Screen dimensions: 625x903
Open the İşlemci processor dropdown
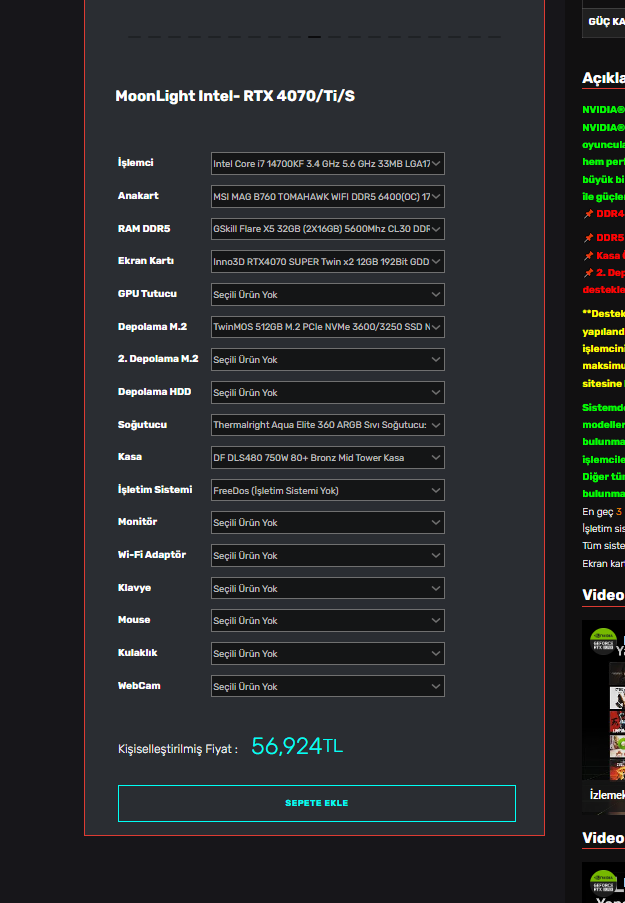tap(328, 164)
